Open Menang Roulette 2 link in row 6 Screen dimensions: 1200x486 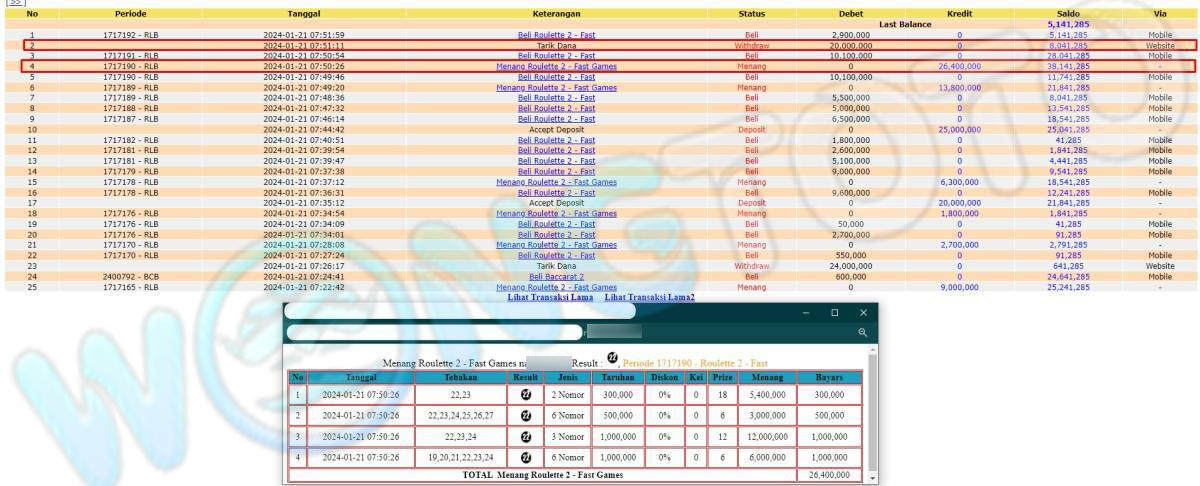pos(556,87)
